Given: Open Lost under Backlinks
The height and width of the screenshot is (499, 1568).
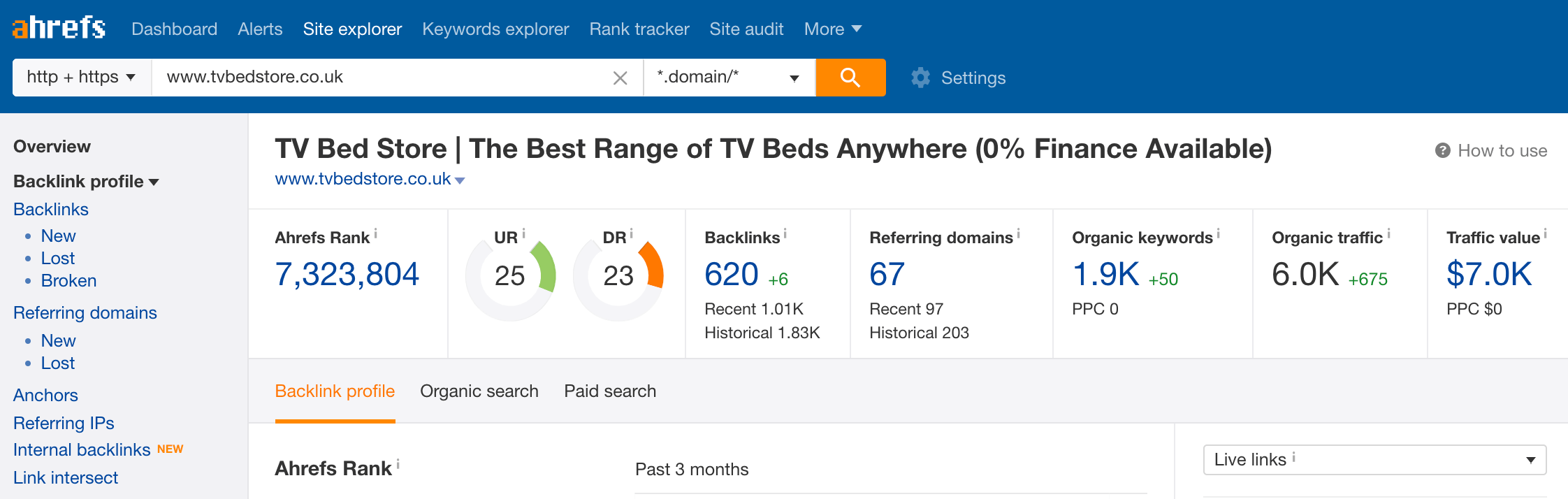Looking at the screenshot, I should click(x=57, y=259).
